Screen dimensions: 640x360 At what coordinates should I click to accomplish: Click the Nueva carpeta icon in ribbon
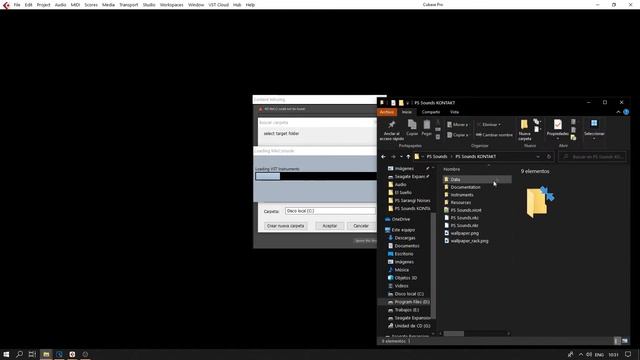point(524,130)
